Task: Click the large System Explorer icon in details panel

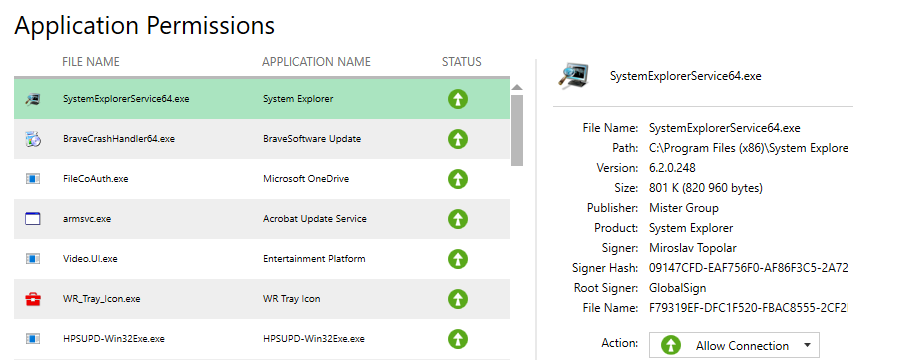Action: point(574,76)
